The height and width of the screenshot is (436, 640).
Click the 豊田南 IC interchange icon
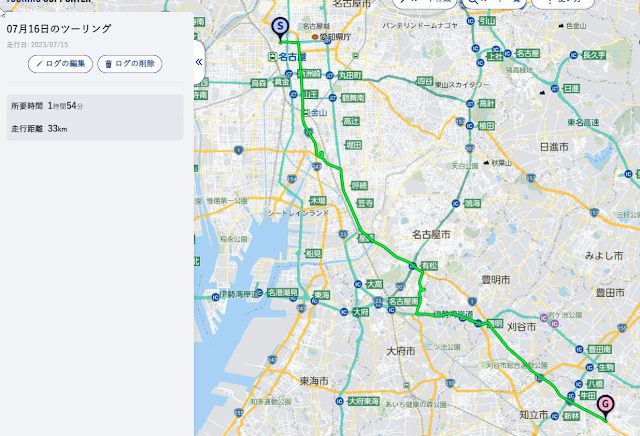(x=579, y=349)
